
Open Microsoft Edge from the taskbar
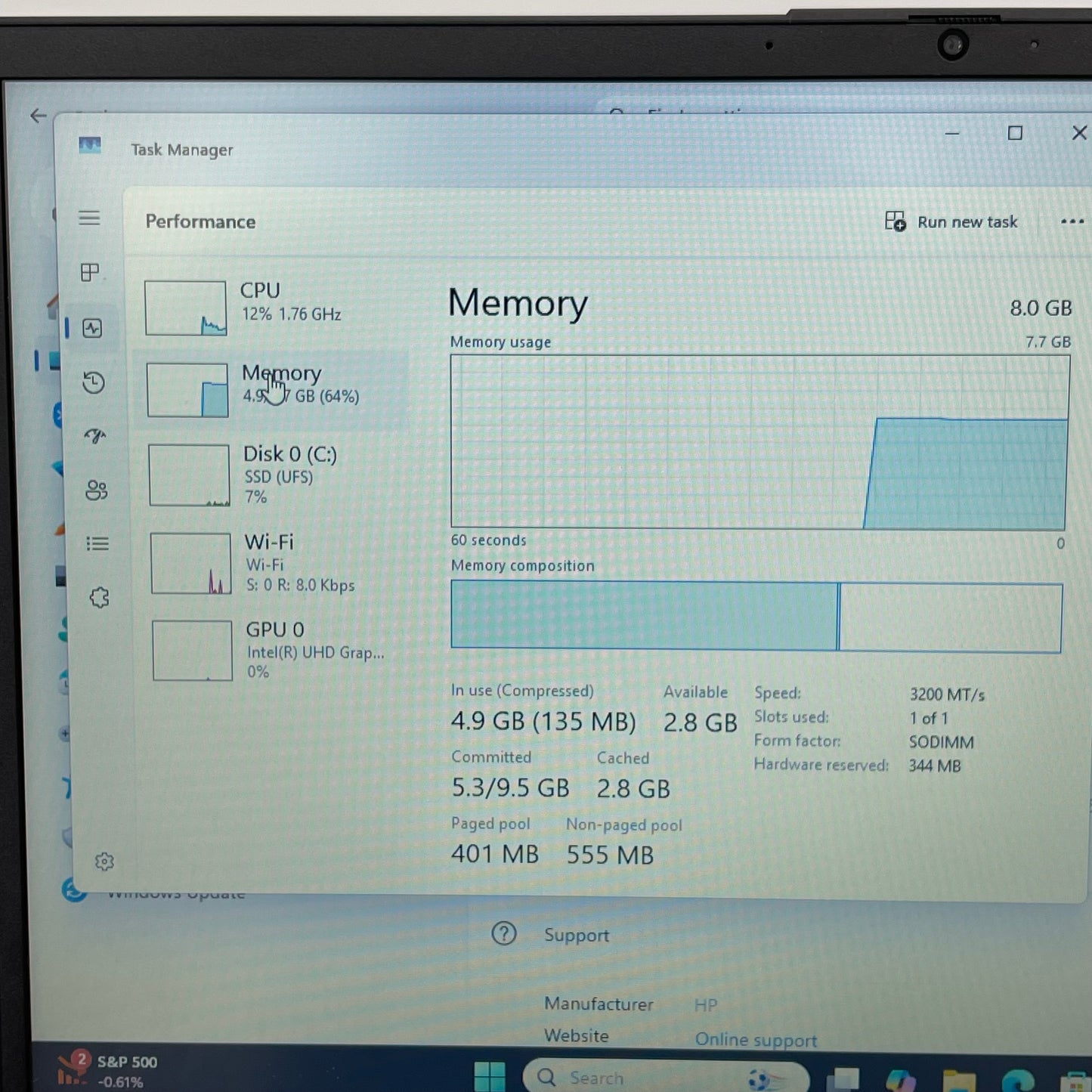1017,1081
